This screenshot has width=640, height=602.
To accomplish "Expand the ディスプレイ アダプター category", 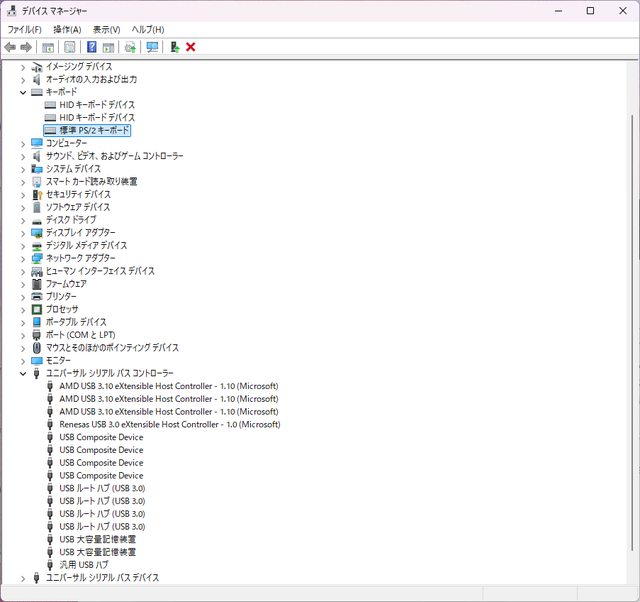I will click(x=23, y=233).
